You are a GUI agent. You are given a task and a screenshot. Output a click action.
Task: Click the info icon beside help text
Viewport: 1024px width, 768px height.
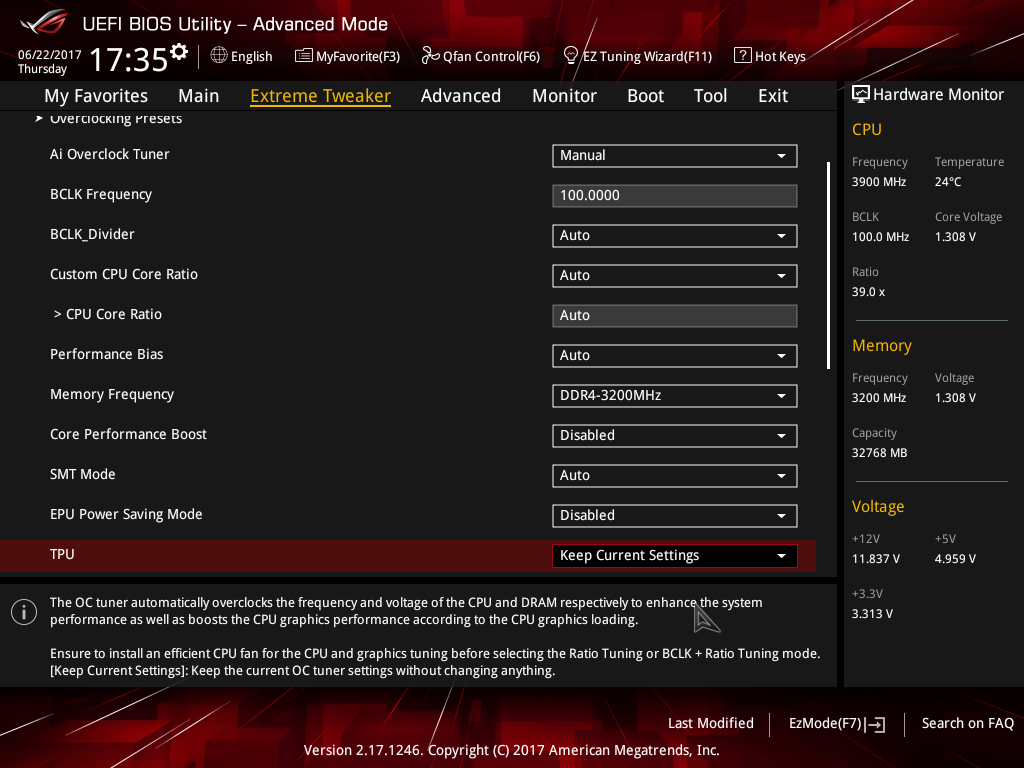pos(24,612)
